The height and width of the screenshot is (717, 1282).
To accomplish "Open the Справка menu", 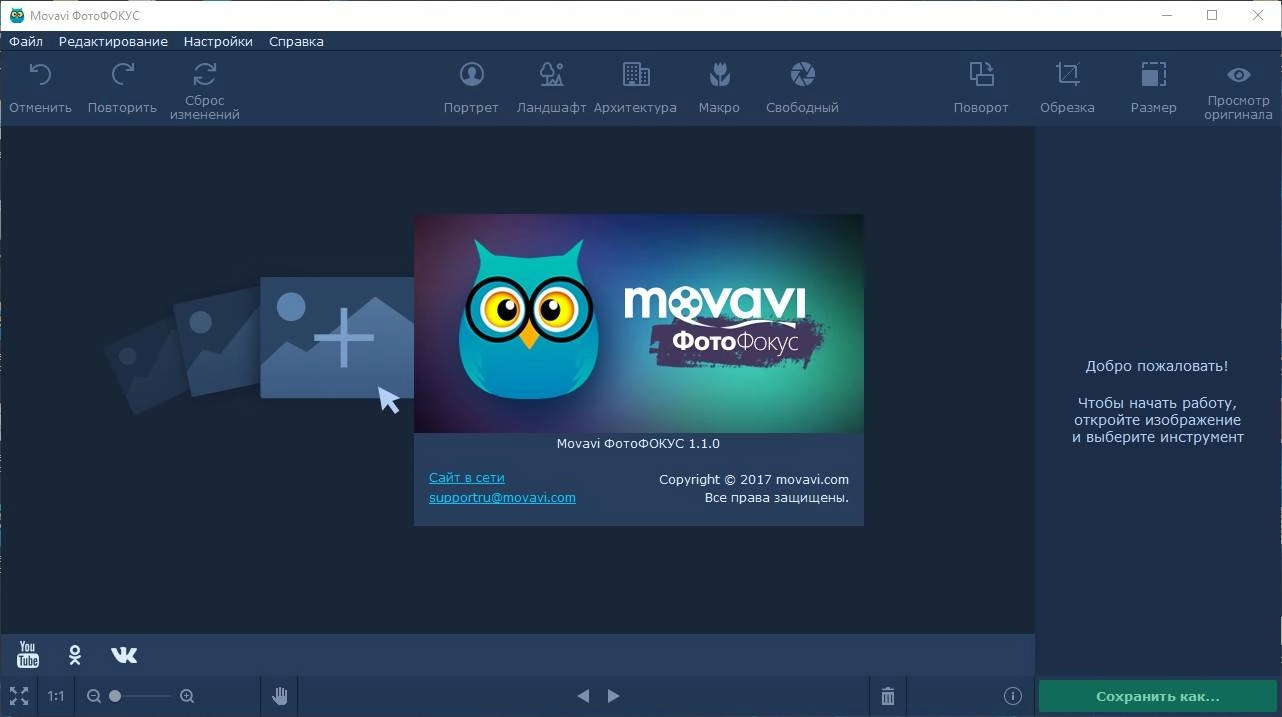I will coord(296,42).
